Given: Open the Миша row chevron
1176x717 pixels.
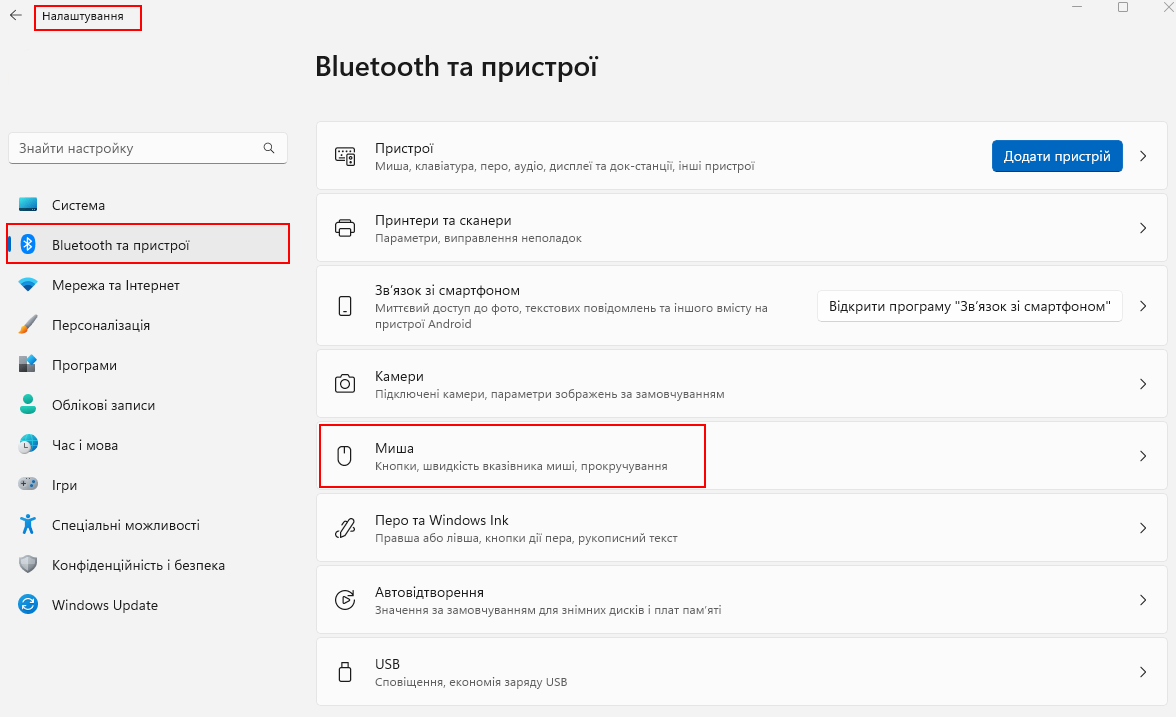Looking at the screenshot, I should (x=1143, y=456).
